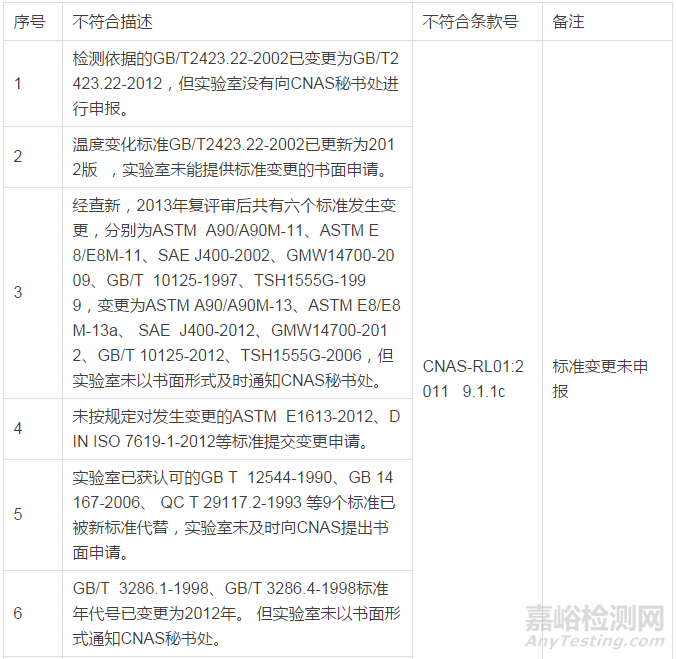Click the 序号 column header
This screenshot has width=676, height=659.
coord(29,21)
